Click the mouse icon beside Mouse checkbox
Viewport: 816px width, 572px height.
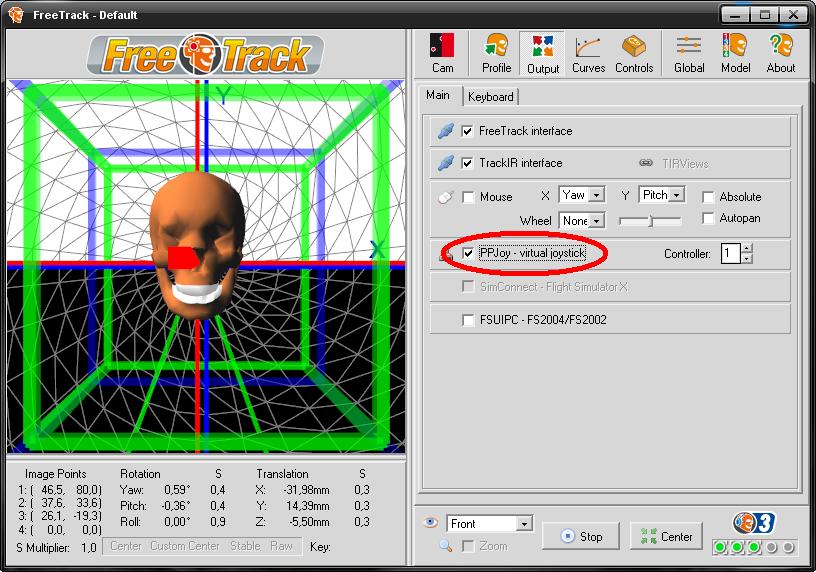(x=445, y=197)
